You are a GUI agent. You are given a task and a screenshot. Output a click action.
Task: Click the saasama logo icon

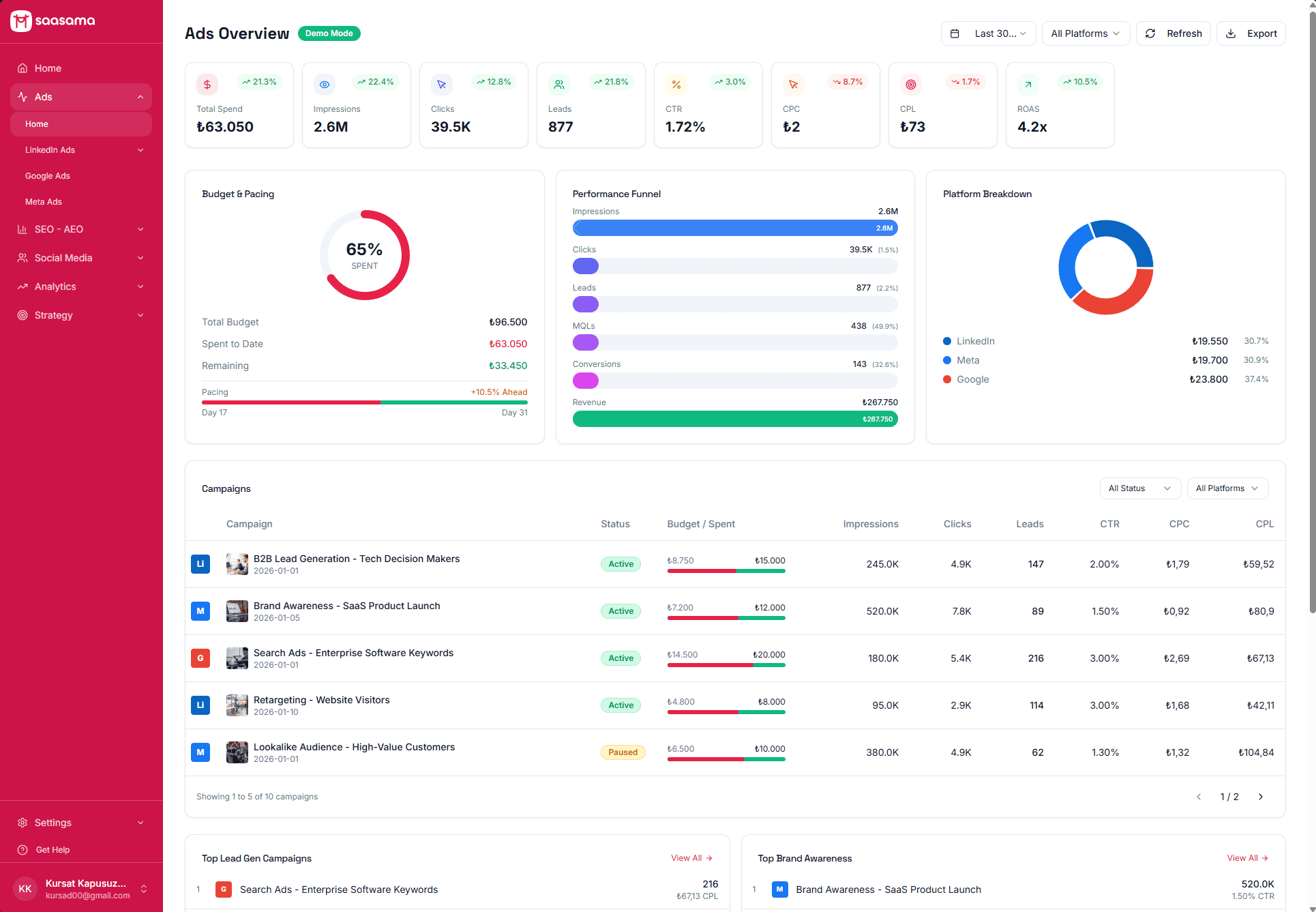pyautogui.click(x=21, y=21)
